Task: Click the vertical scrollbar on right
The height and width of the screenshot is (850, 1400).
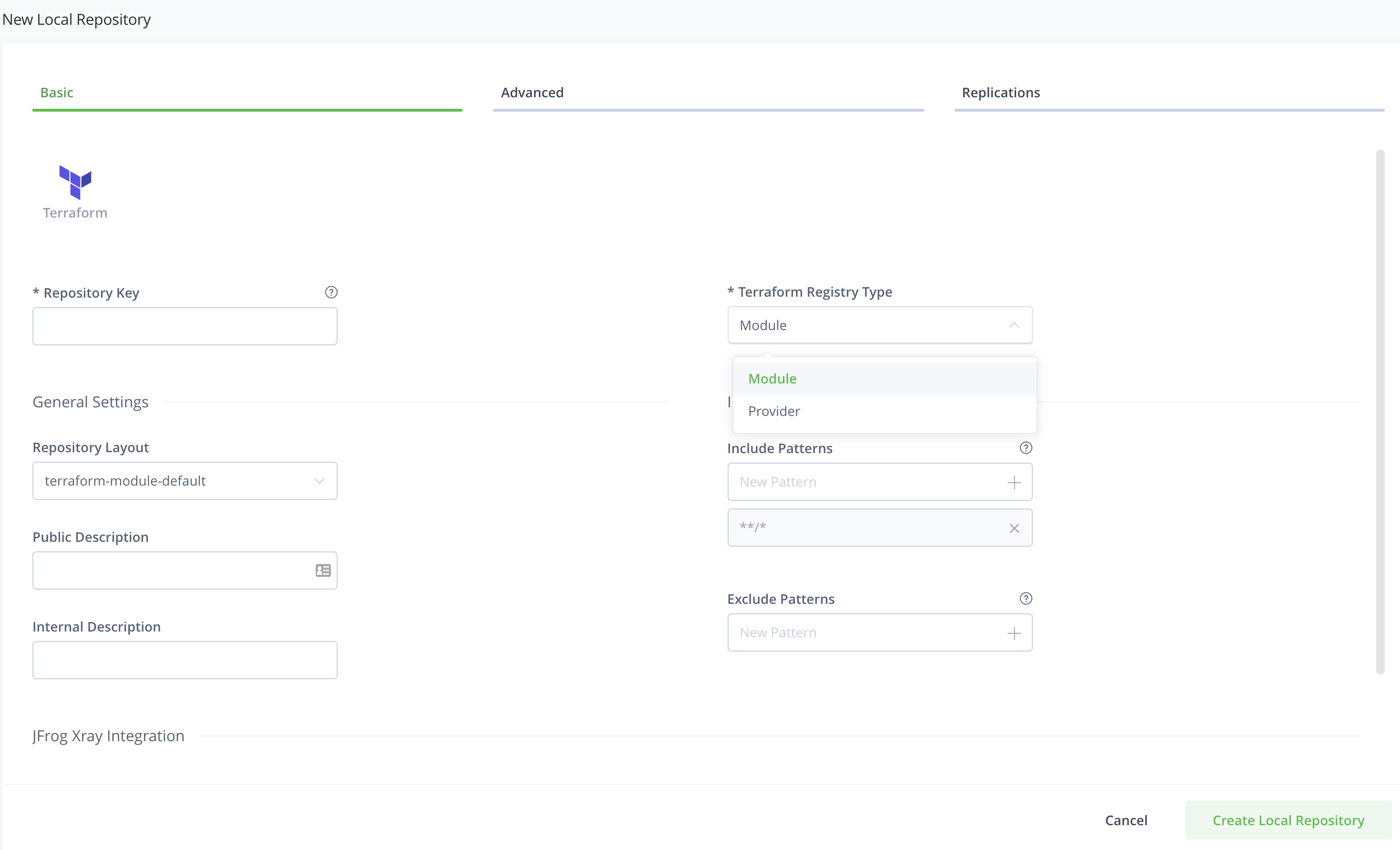Action: [1379, 411]
